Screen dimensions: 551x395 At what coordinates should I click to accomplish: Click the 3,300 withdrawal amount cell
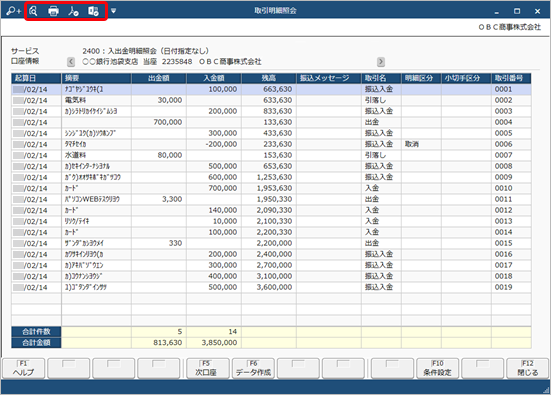click(159, 199)
